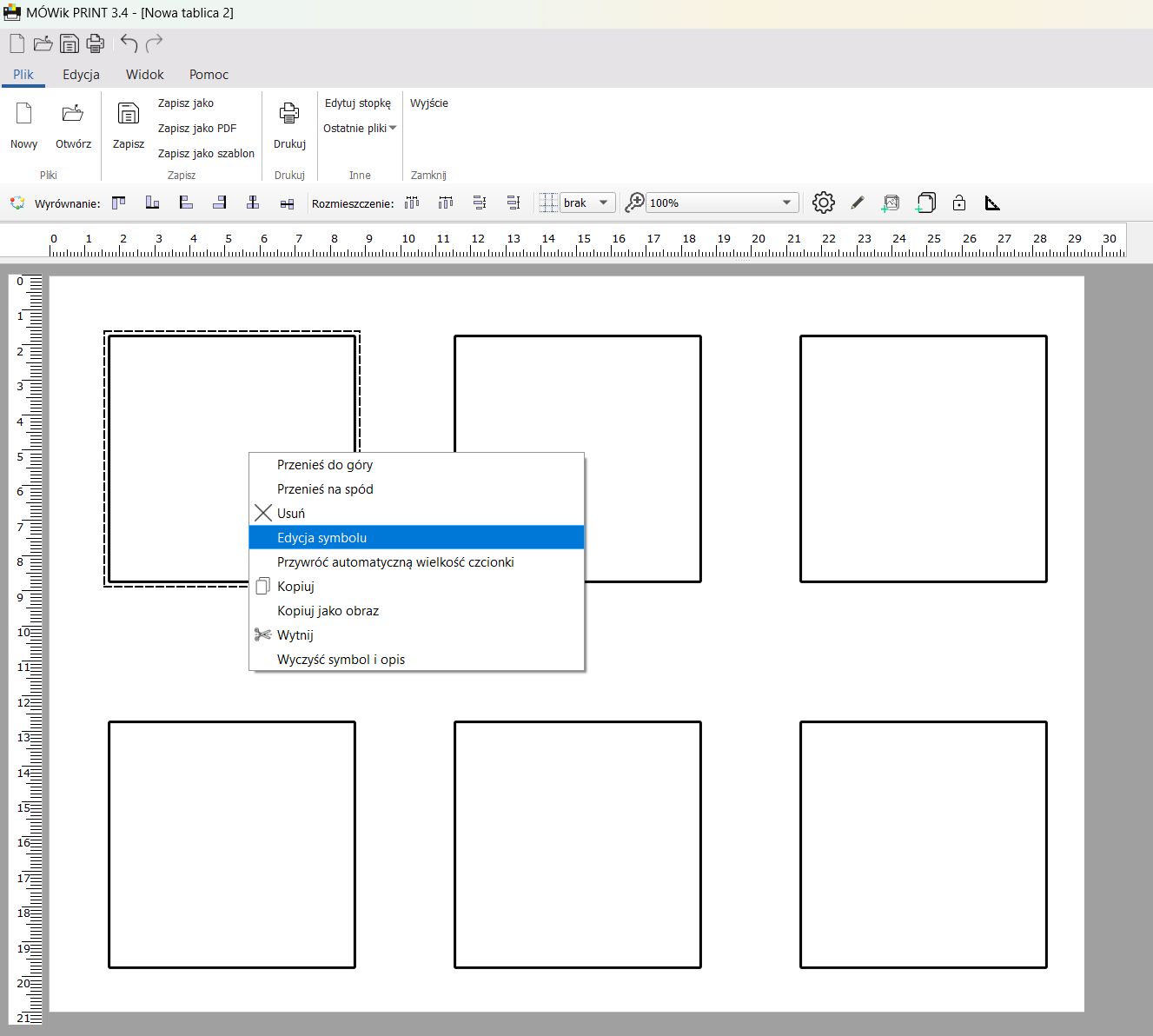Redo the last action
This screenshot has height=1036, width=1153.
(155, 43)
